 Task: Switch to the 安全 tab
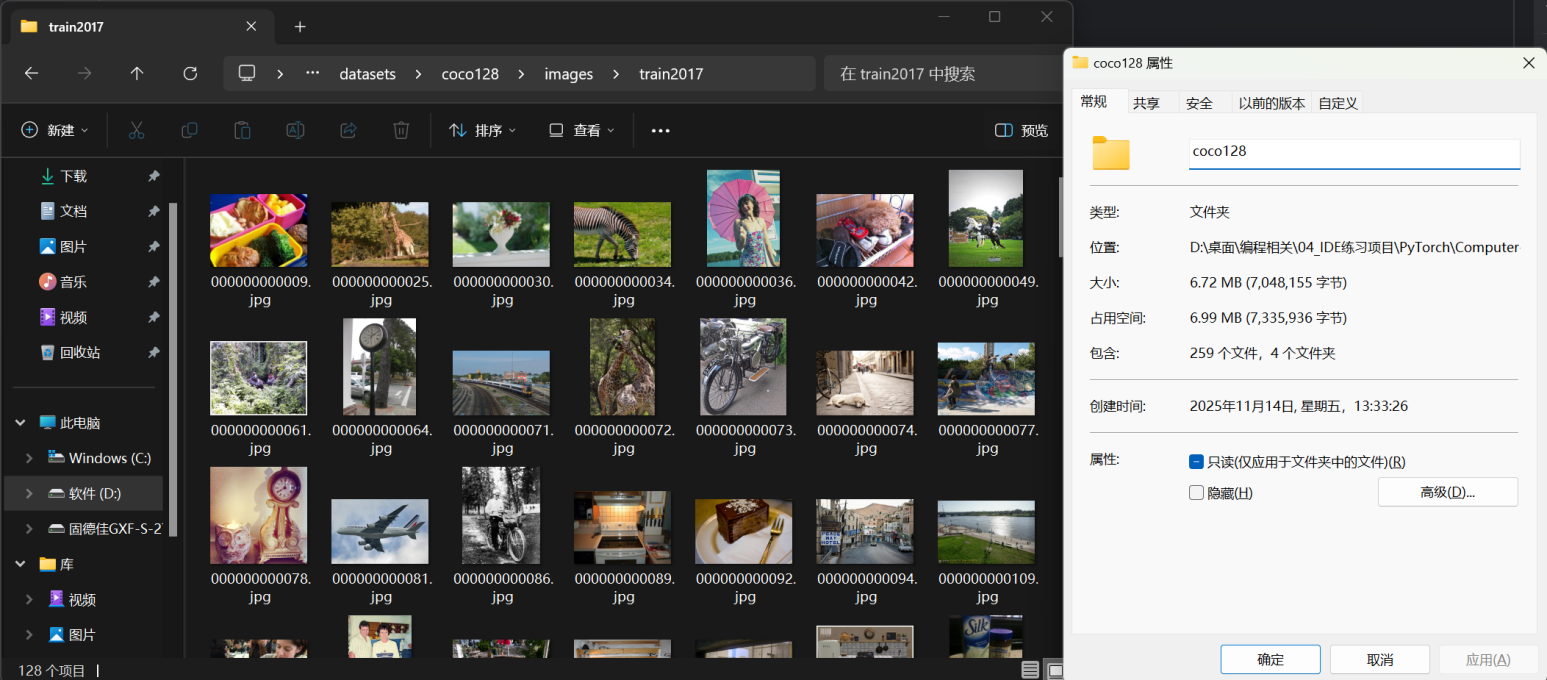tap(1199, 103)
